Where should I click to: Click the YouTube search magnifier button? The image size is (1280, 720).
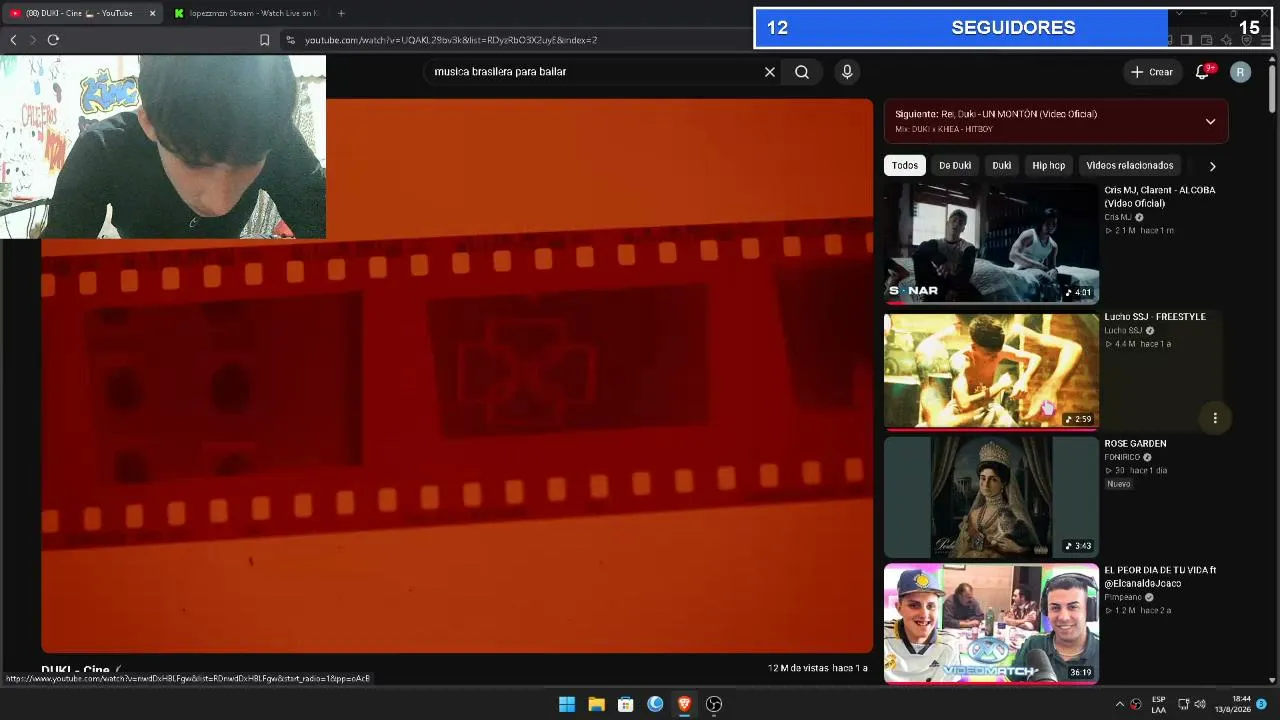(802, 72)
